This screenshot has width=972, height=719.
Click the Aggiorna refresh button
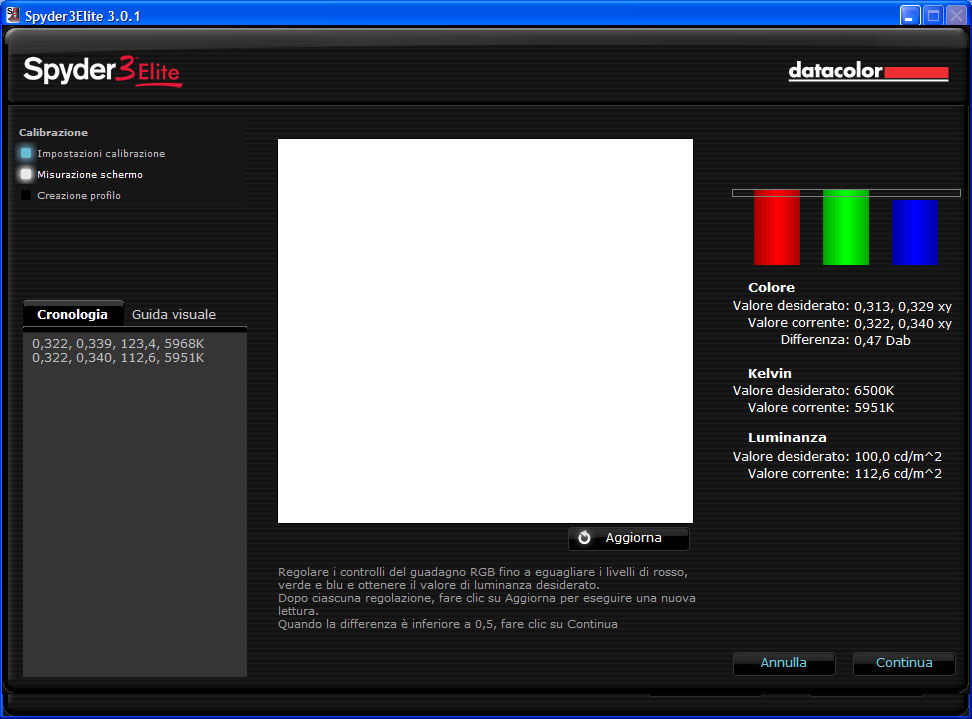point(629,538)
